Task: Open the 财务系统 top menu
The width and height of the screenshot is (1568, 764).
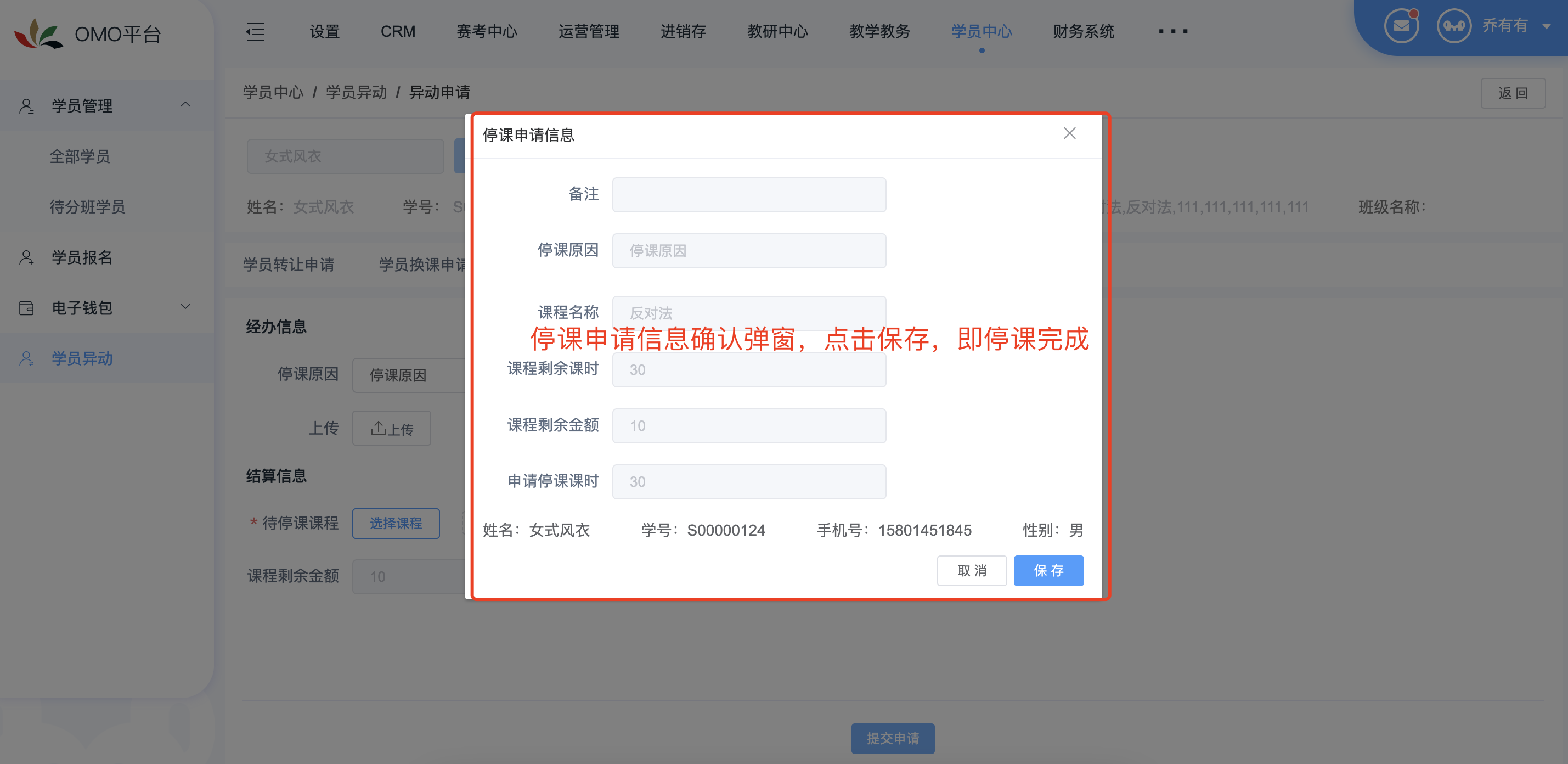Action: [x=1084, y=32]
